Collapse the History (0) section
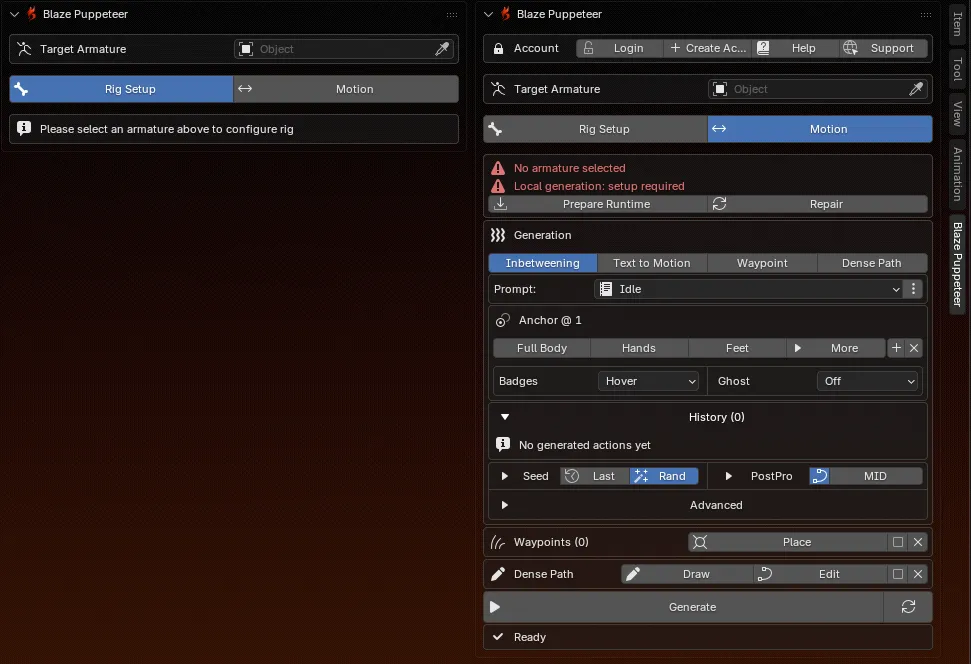 (x=505, y=417)
